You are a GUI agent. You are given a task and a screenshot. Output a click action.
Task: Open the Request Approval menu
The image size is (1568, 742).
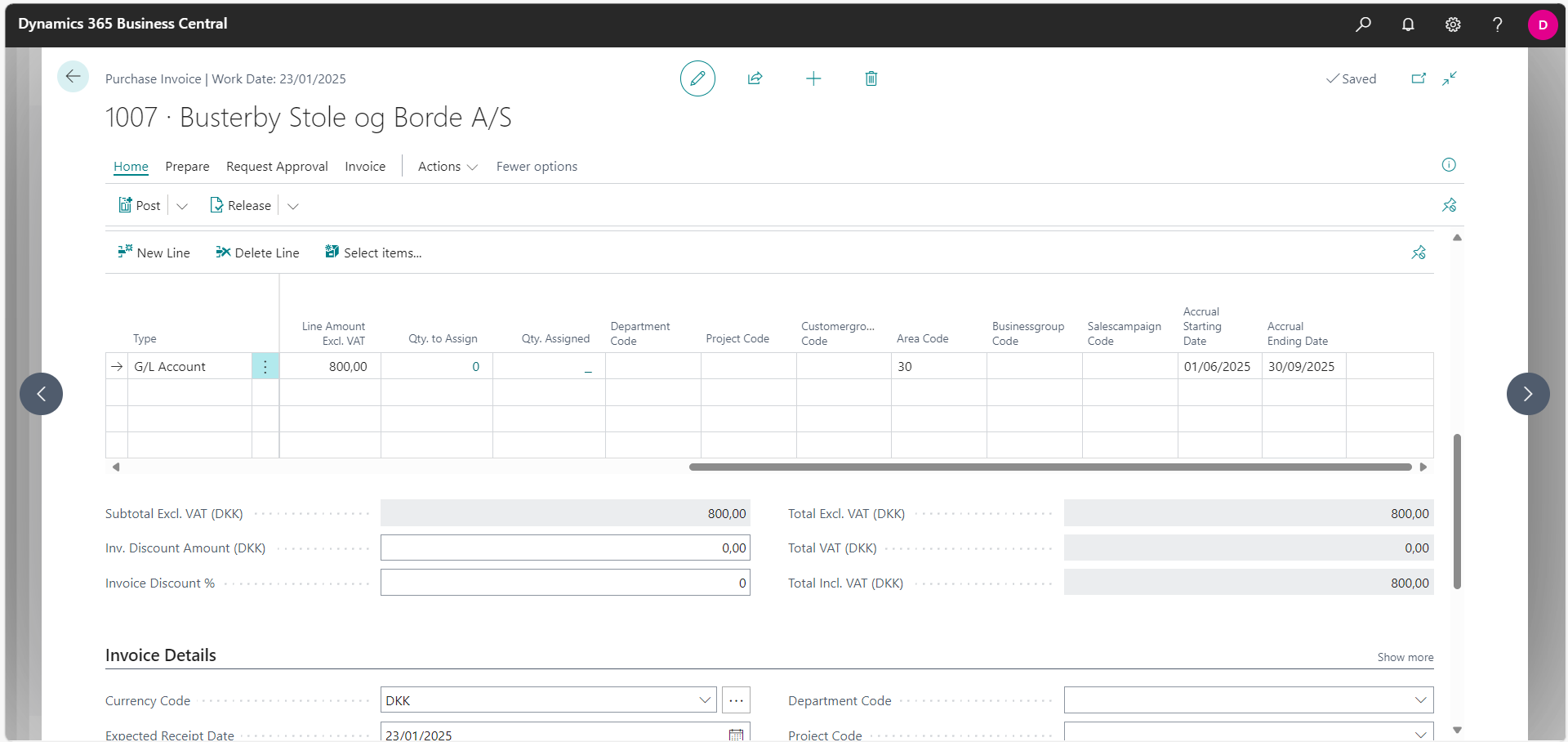[x=277, y=167]
